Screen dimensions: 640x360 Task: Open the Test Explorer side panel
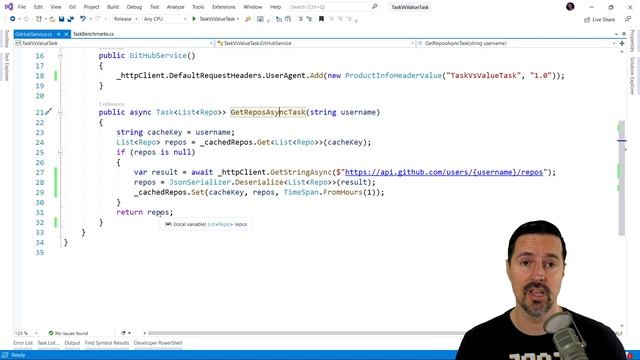7,67
